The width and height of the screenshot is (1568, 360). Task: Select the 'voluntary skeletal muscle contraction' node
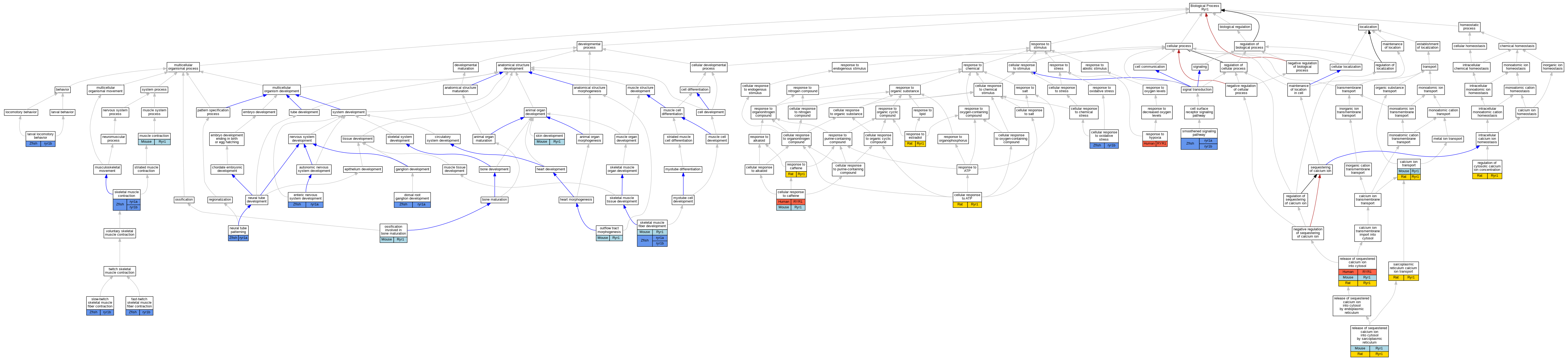(120, 233)
